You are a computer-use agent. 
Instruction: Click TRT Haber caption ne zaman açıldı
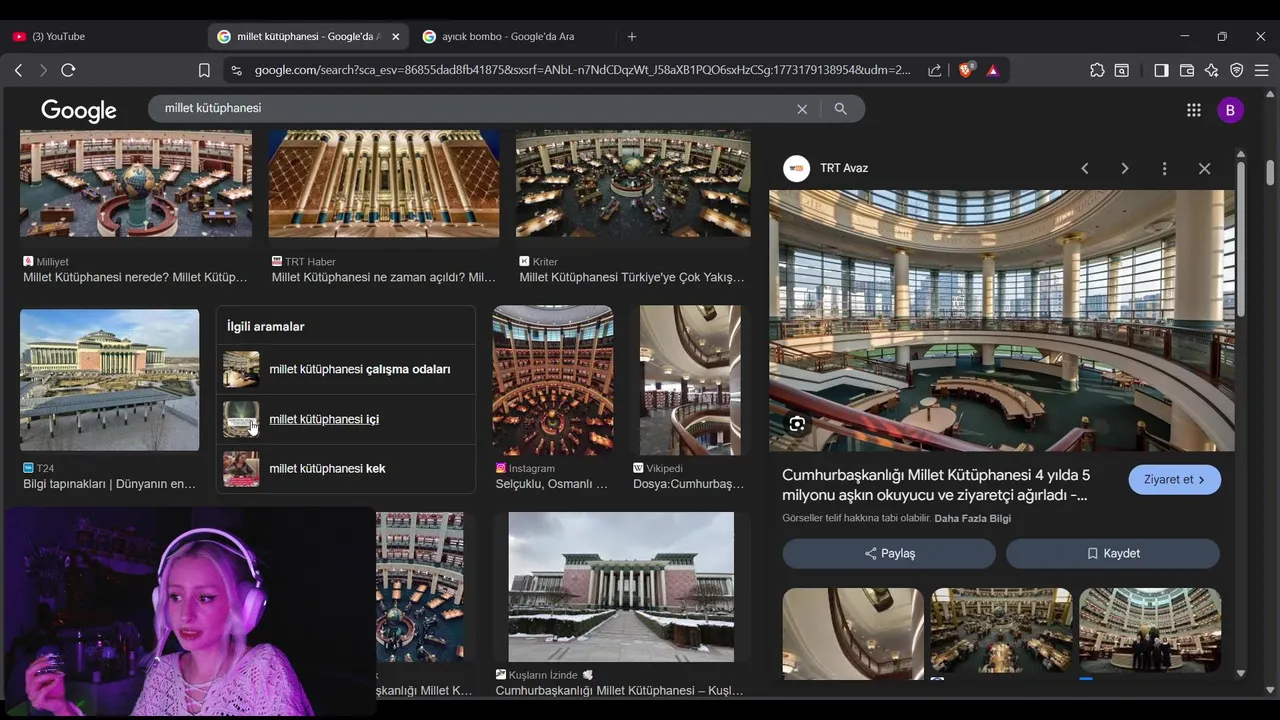pos(384,277)
